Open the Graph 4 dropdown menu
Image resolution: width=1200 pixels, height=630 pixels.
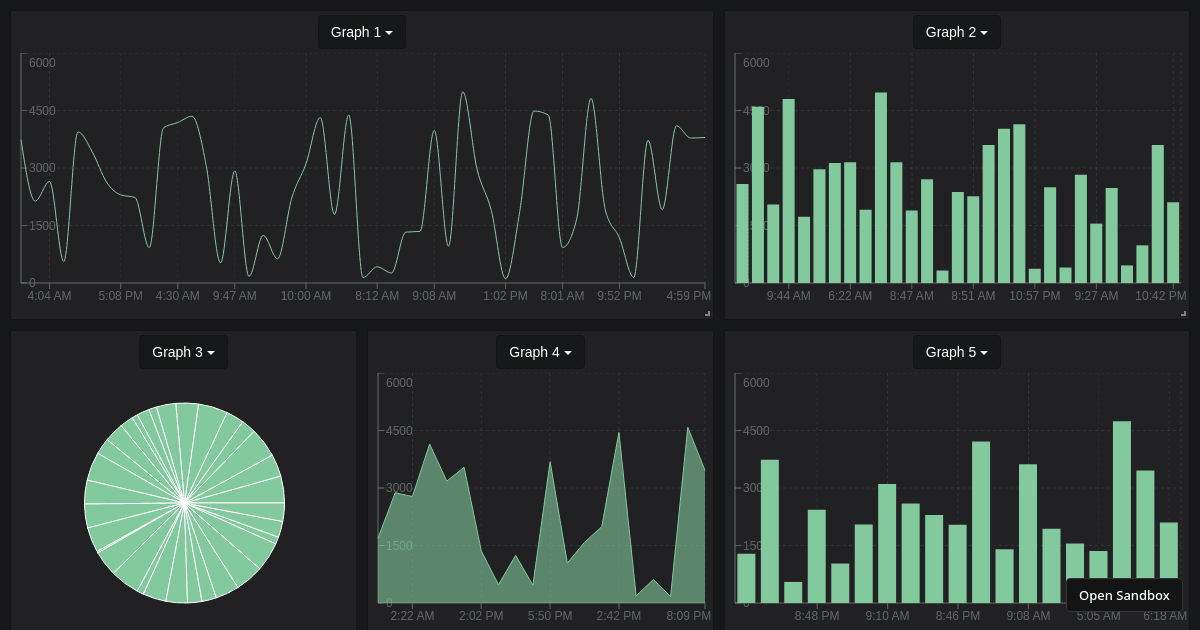(x=540, y=351)
